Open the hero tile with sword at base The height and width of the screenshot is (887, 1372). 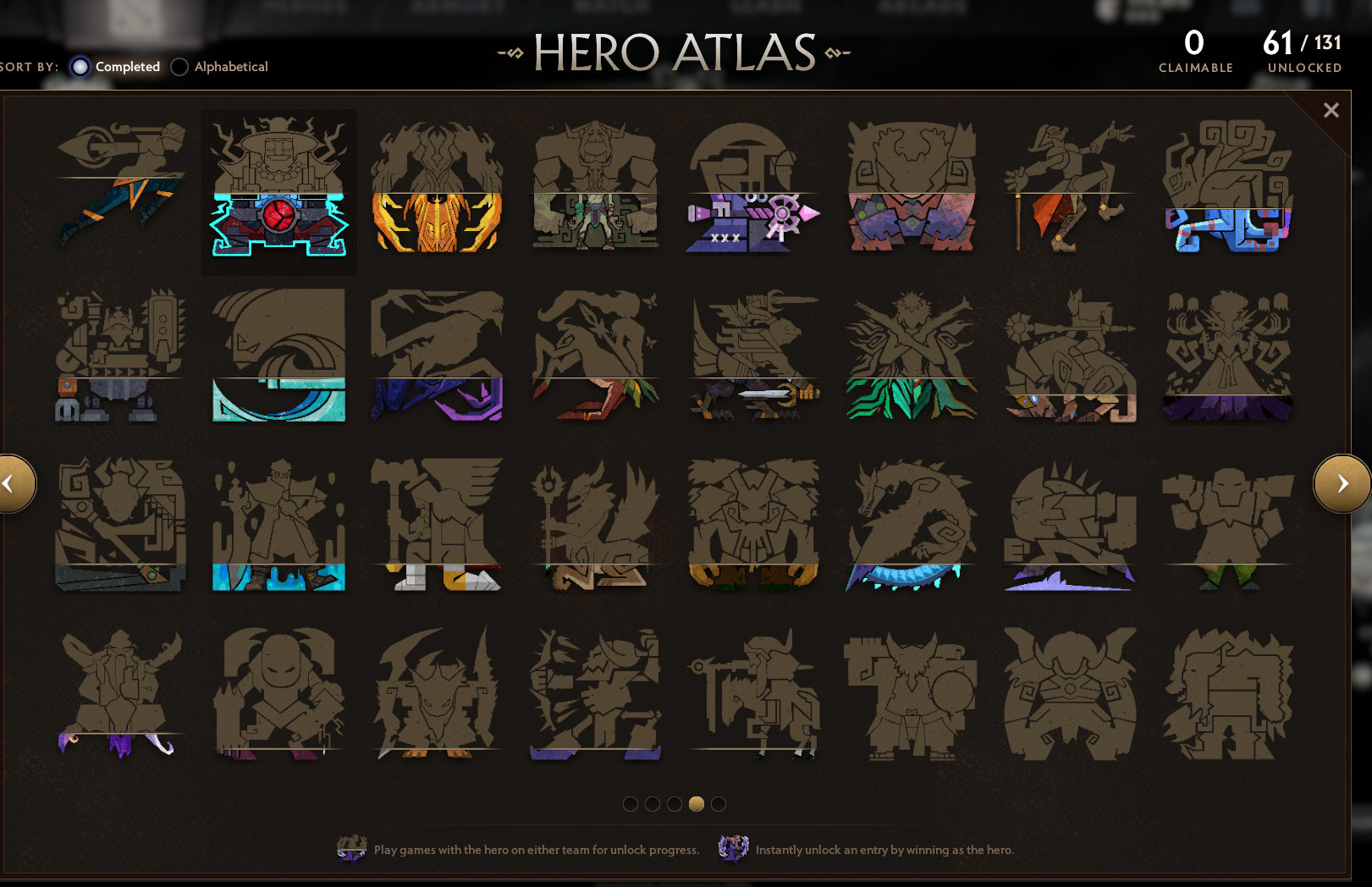(x=753, y=355)
